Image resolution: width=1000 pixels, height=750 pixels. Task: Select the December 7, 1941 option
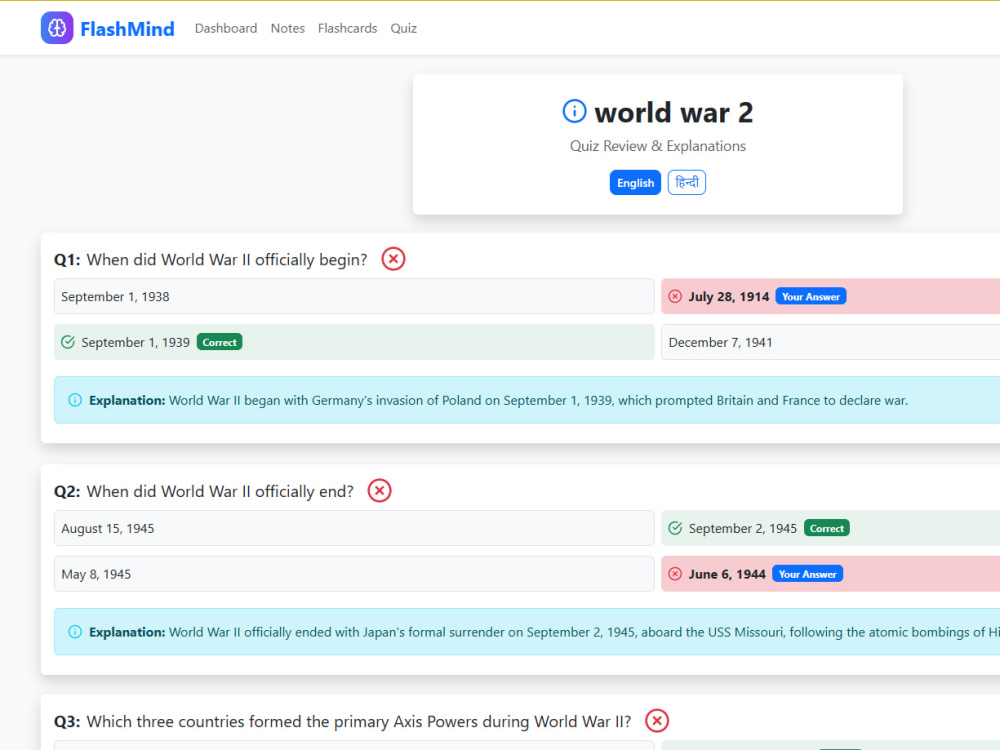(830, 342)
